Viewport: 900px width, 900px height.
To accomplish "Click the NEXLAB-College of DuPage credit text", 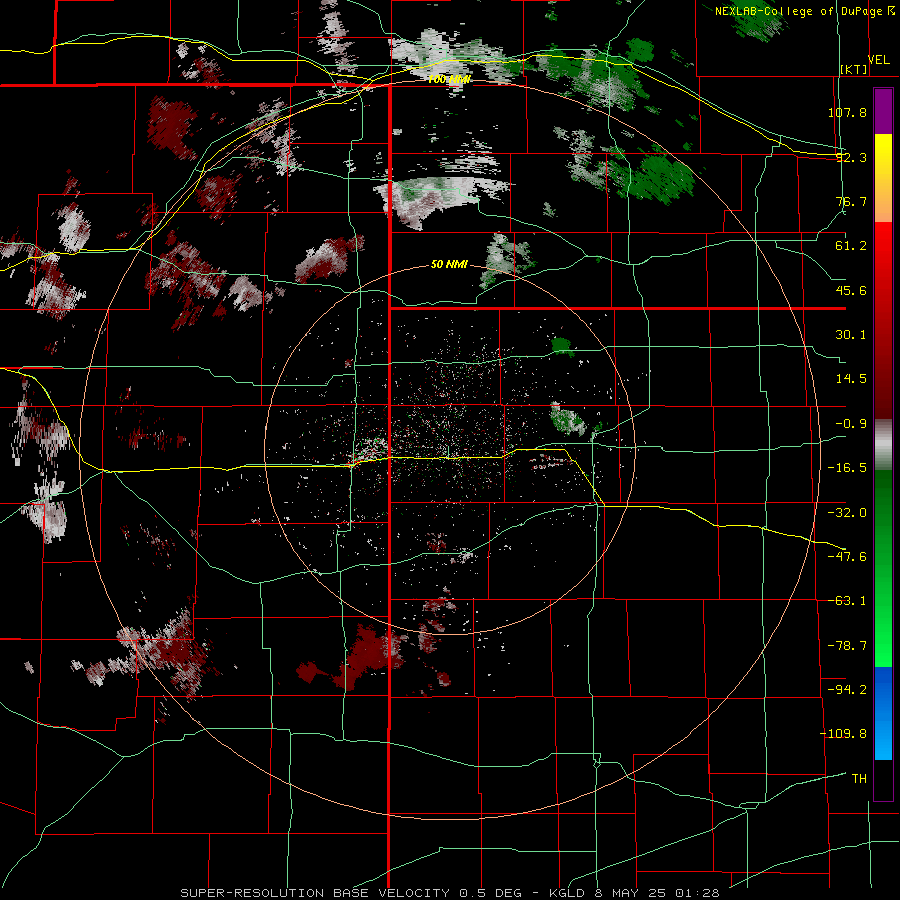I will pos(800,11).
